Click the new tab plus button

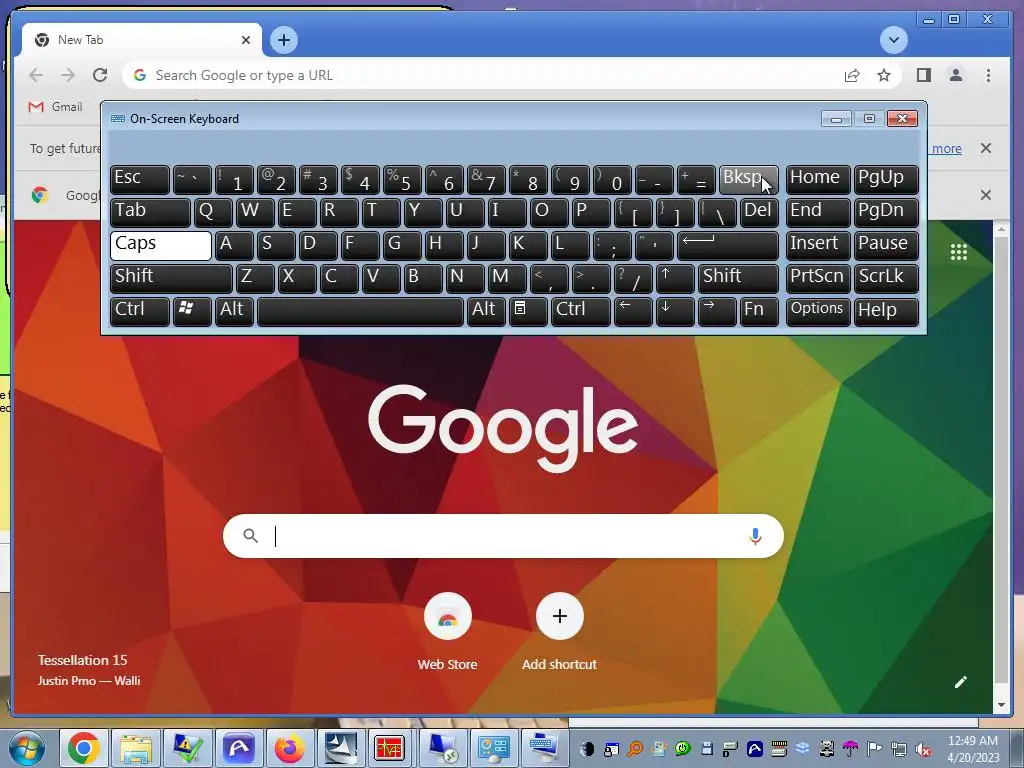[x=283, y=40]
